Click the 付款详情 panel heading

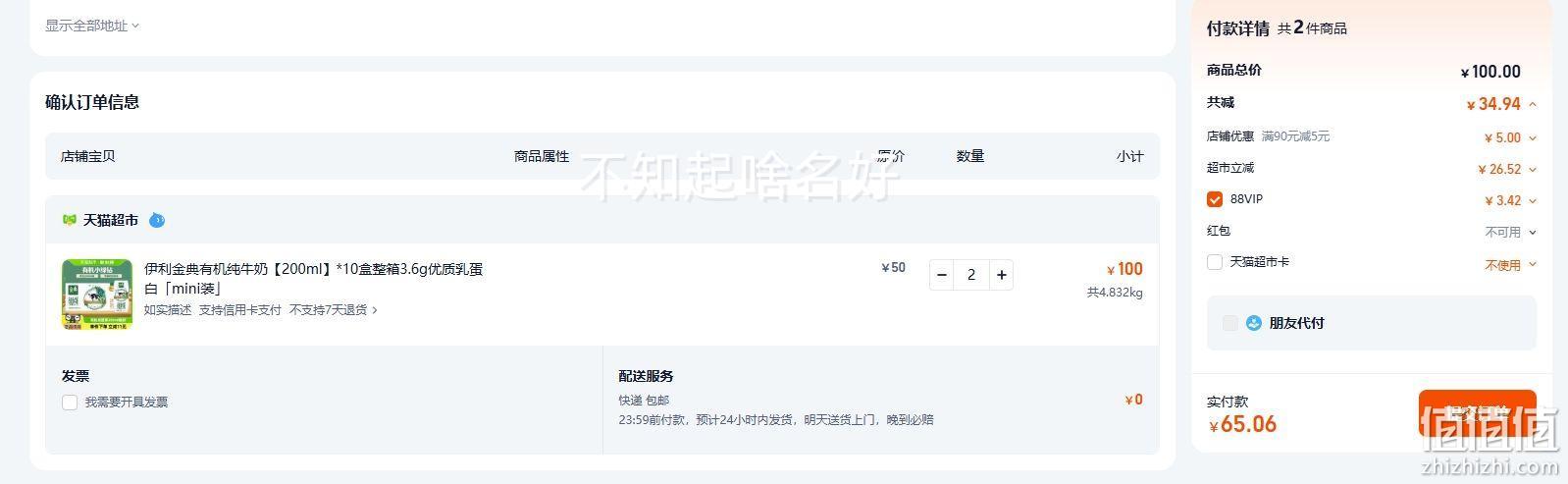(1238, 28)
